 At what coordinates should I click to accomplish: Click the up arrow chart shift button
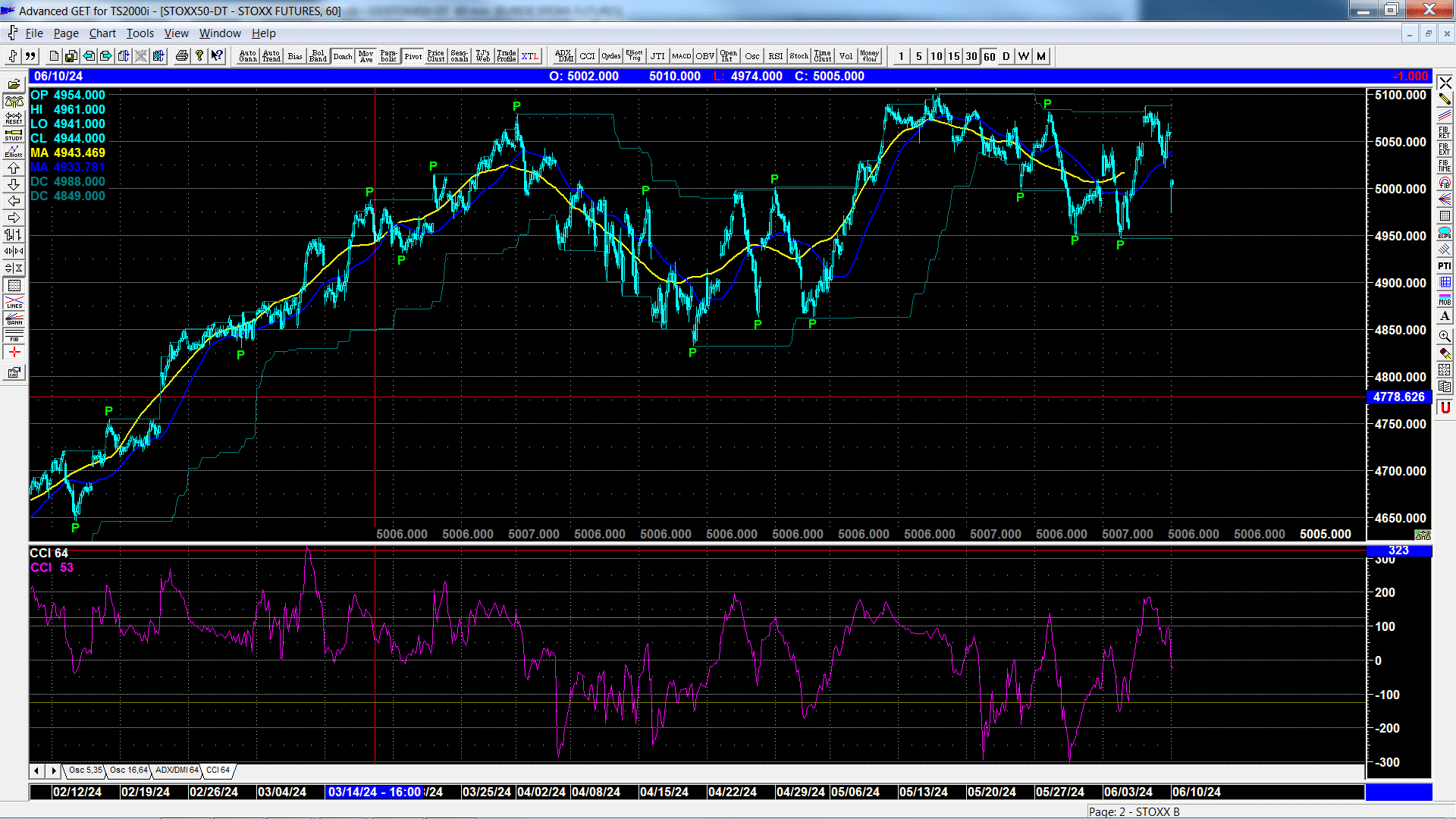(14, 168)
